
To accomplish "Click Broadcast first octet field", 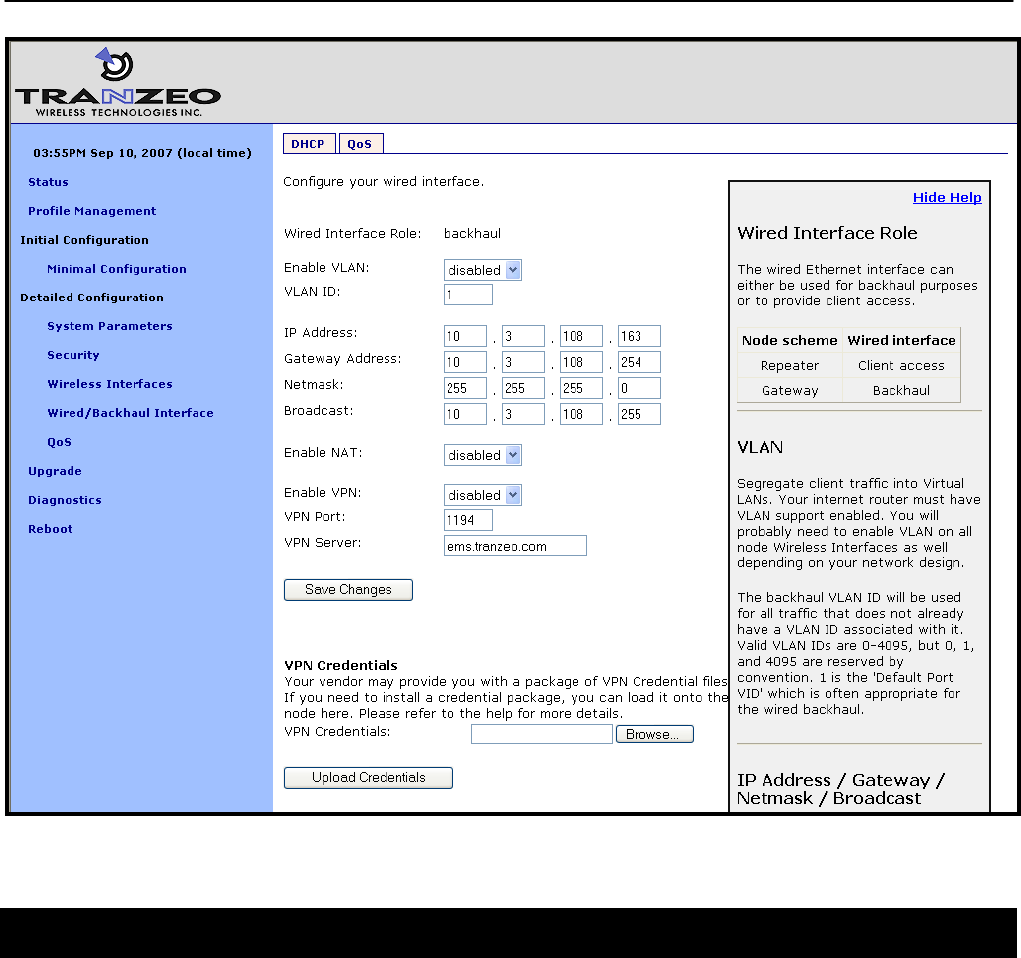I will pyautogui.click(x=465, y=414).
